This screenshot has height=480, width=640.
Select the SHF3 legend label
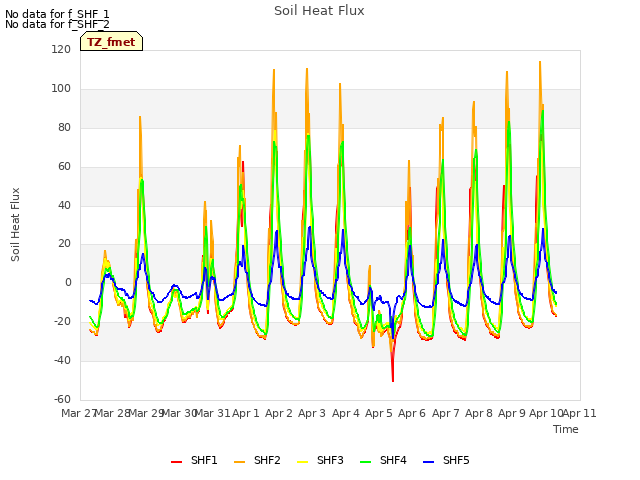[x=330, y=460]
